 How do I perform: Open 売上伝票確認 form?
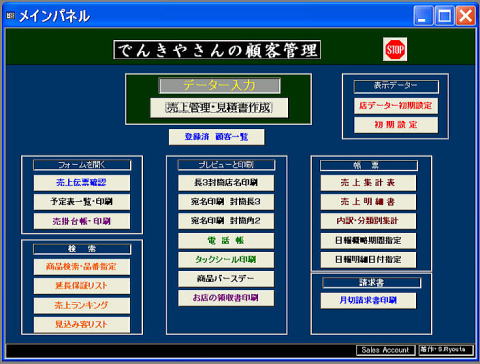click(x=82, y=182)
